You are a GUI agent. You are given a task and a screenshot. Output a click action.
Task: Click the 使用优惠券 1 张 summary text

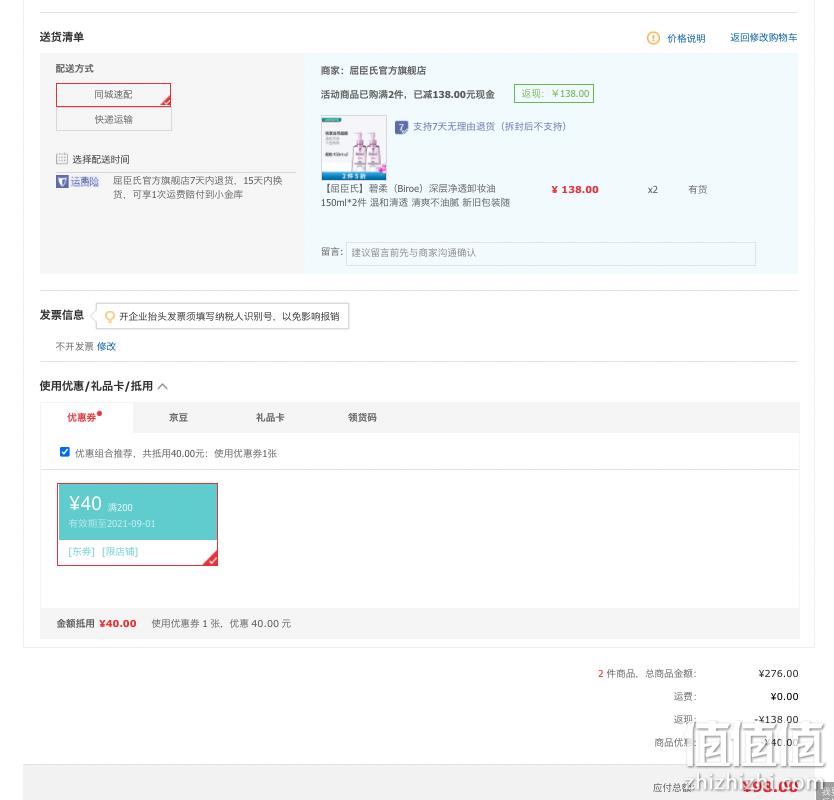click(221, 623)
